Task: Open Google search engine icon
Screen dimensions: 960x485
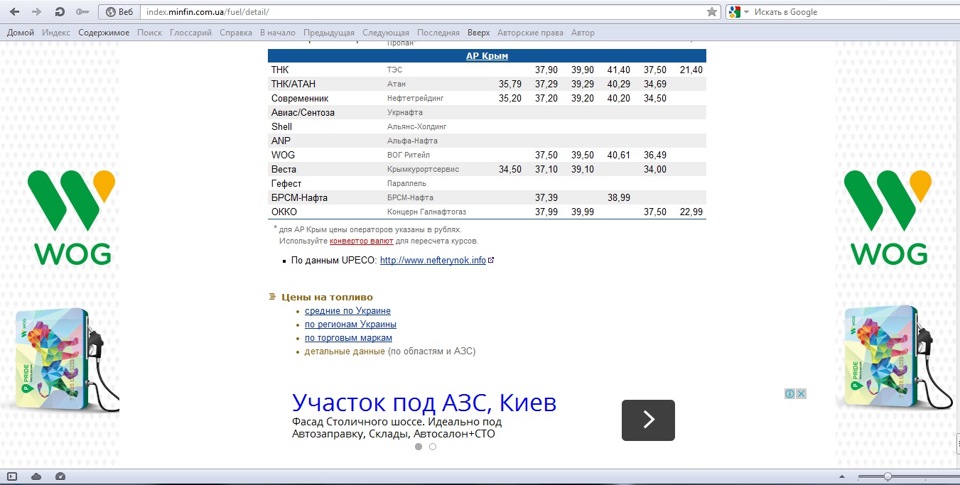Action: click(x=734, y=12)
